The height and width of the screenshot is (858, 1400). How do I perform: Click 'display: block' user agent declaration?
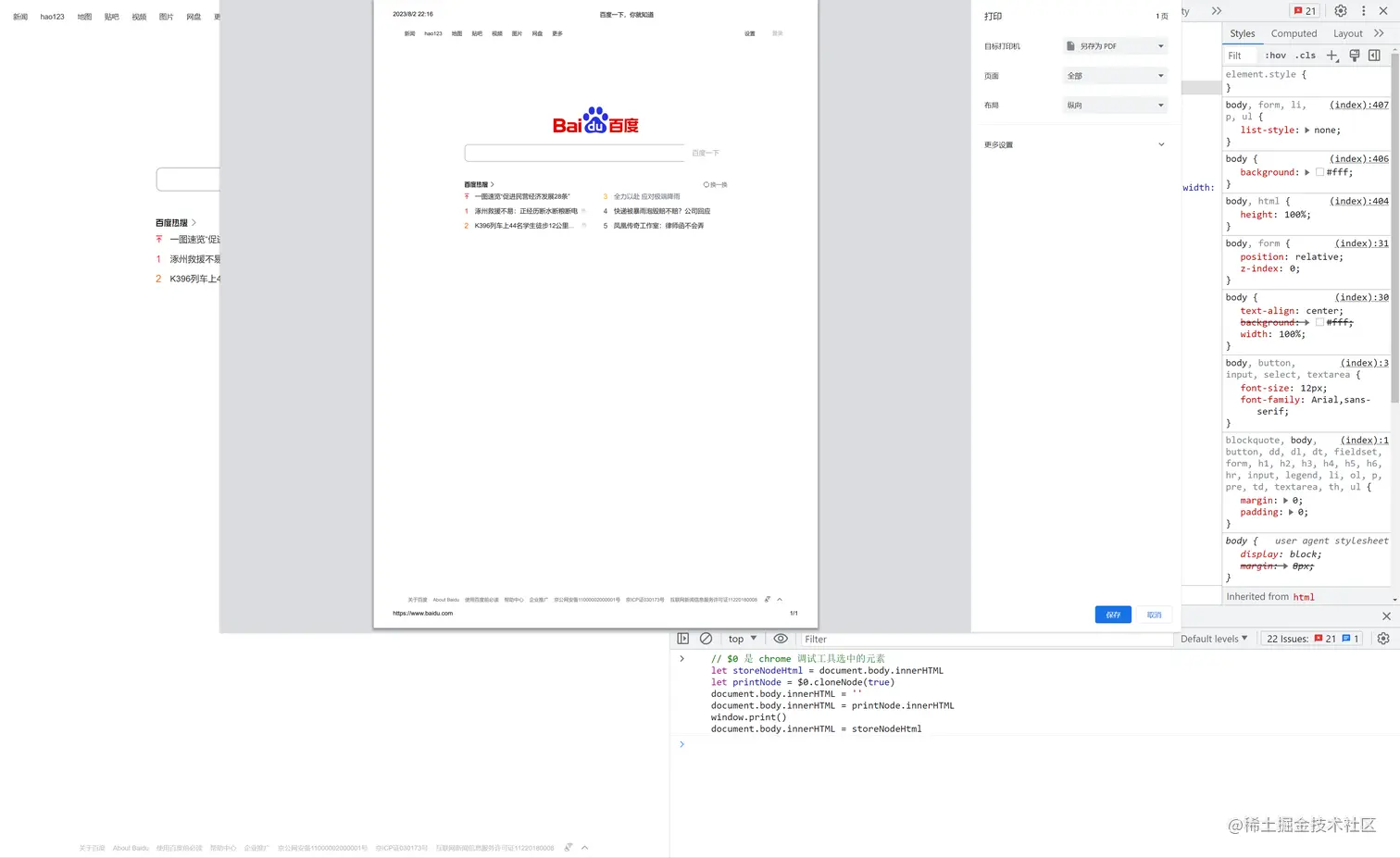point(1281,554)
